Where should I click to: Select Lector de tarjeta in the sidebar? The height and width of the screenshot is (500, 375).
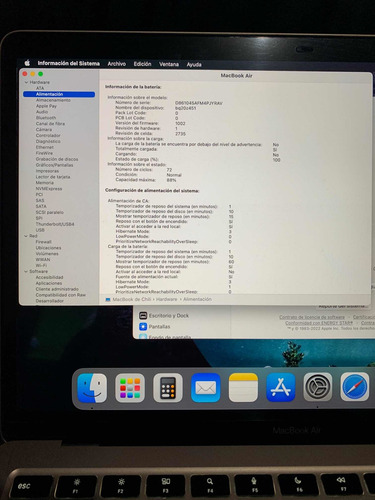tap(53, 177)
